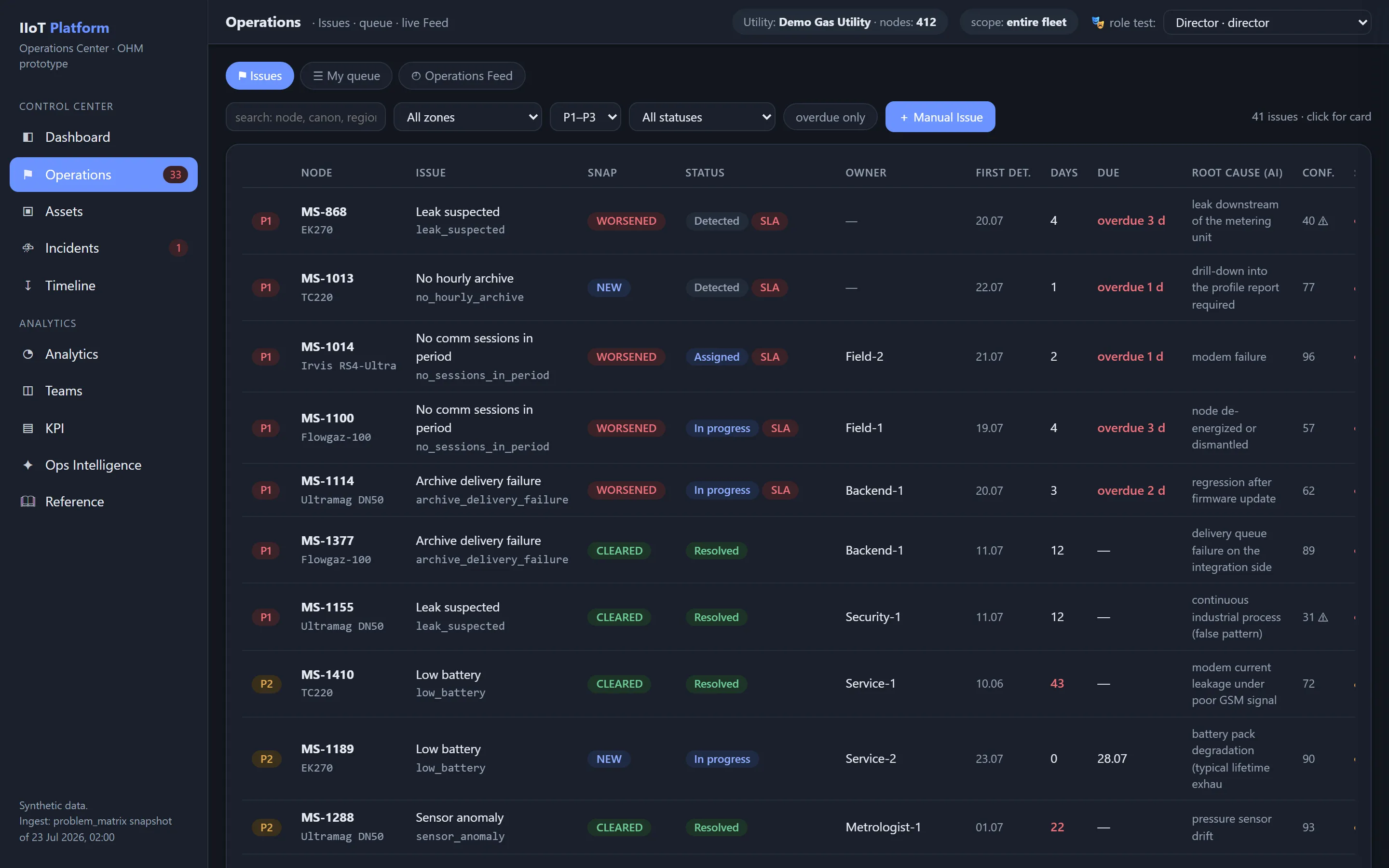Open Reference in the sidebar
The width and height of the screenshot is (1389, 868).
(x=104, y=502)
